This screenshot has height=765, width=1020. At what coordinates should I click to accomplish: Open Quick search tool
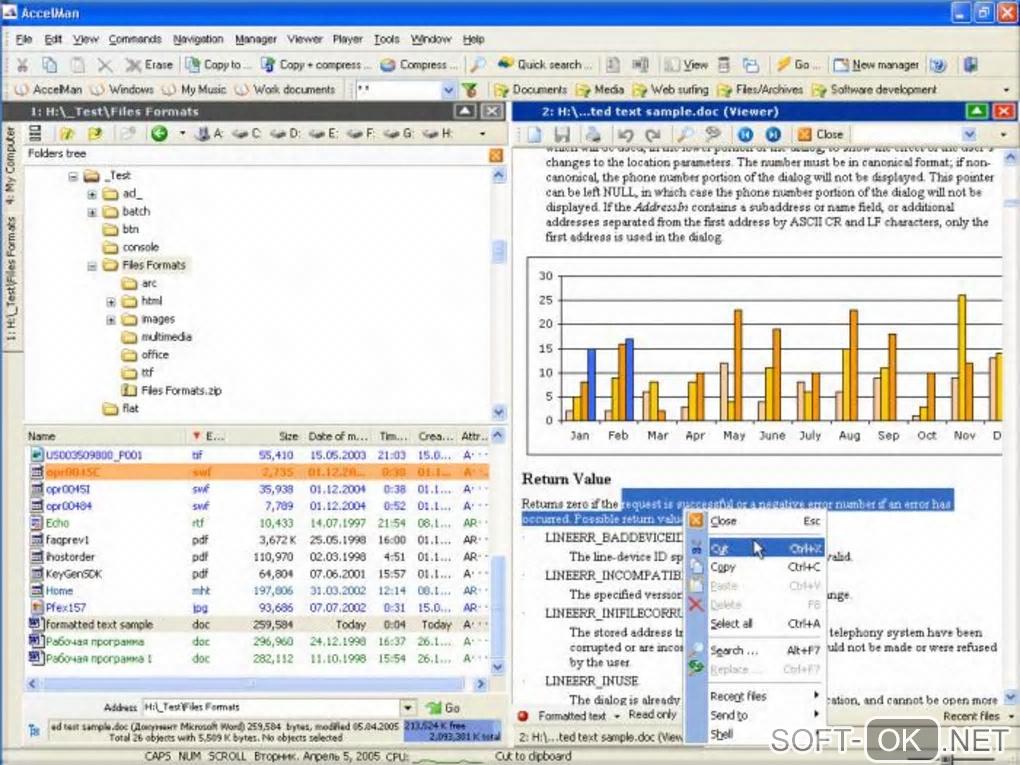[545, 64]
